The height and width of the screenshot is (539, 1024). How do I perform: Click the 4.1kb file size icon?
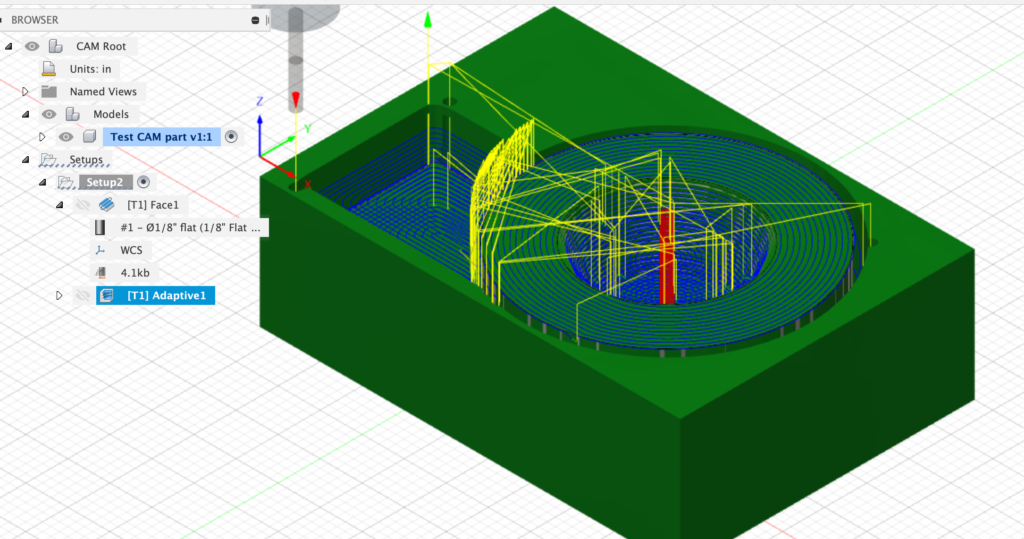[x=99, y=272]
